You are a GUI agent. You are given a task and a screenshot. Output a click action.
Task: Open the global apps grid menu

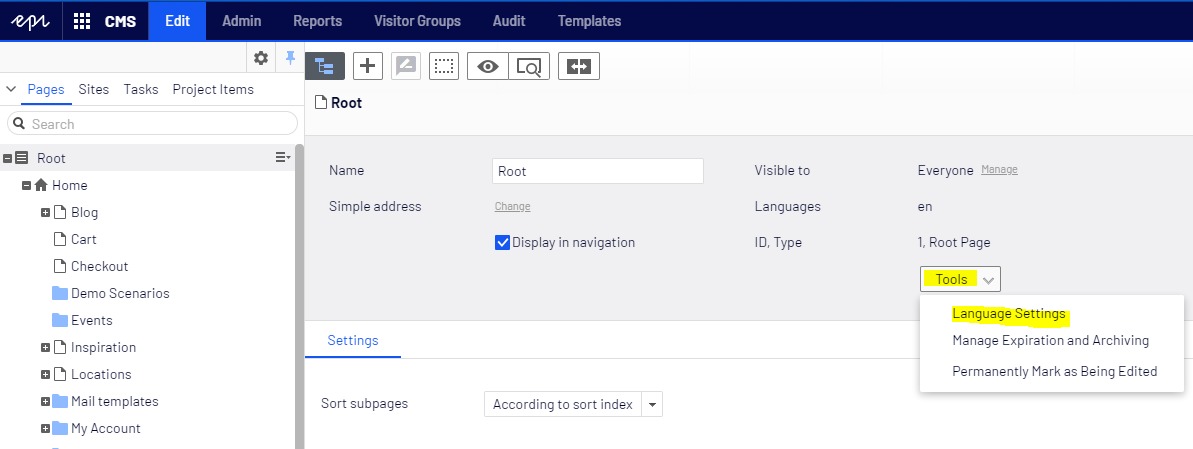(x=82, y=21)
